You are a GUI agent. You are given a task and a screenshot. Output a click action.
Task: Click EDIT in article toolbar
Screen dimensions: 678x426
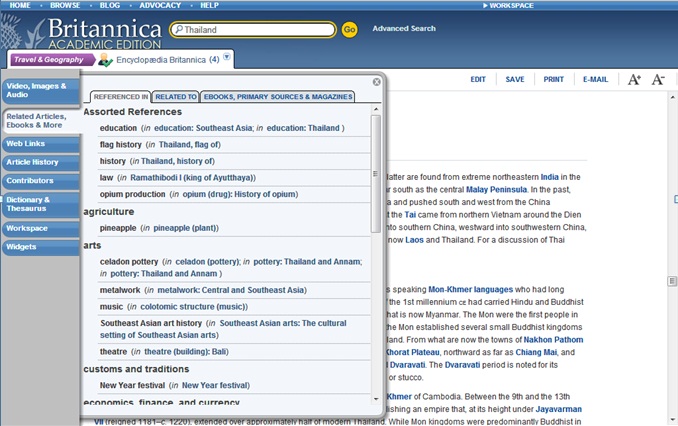coord(478,80)
